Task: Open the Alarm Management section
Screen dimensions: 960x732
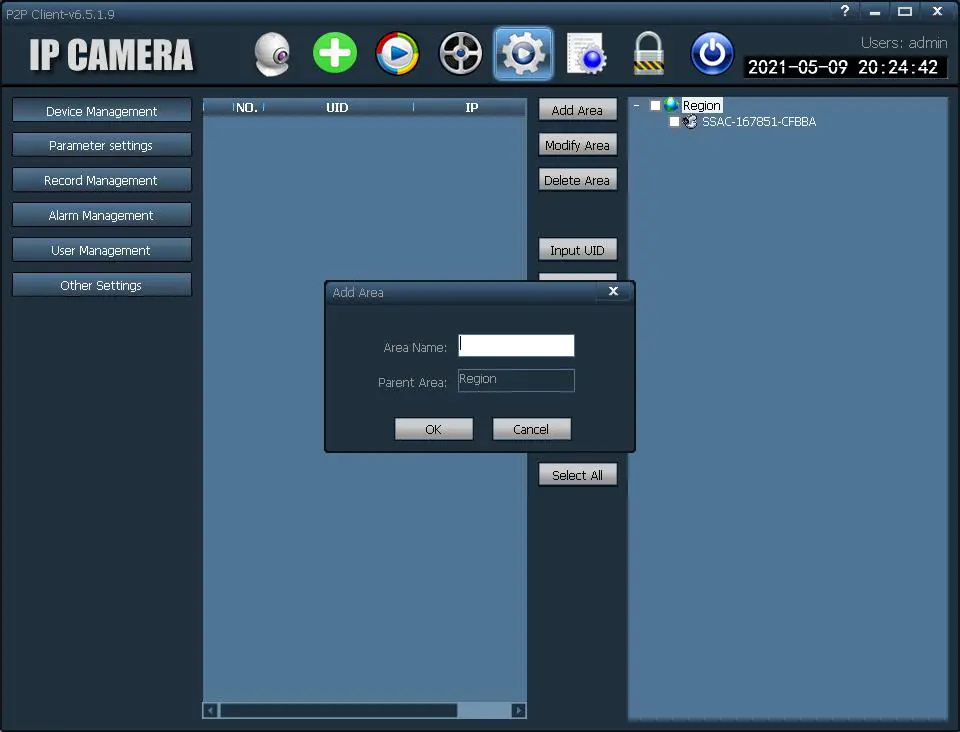Action: pyautogui.click(x=102, y=216)
